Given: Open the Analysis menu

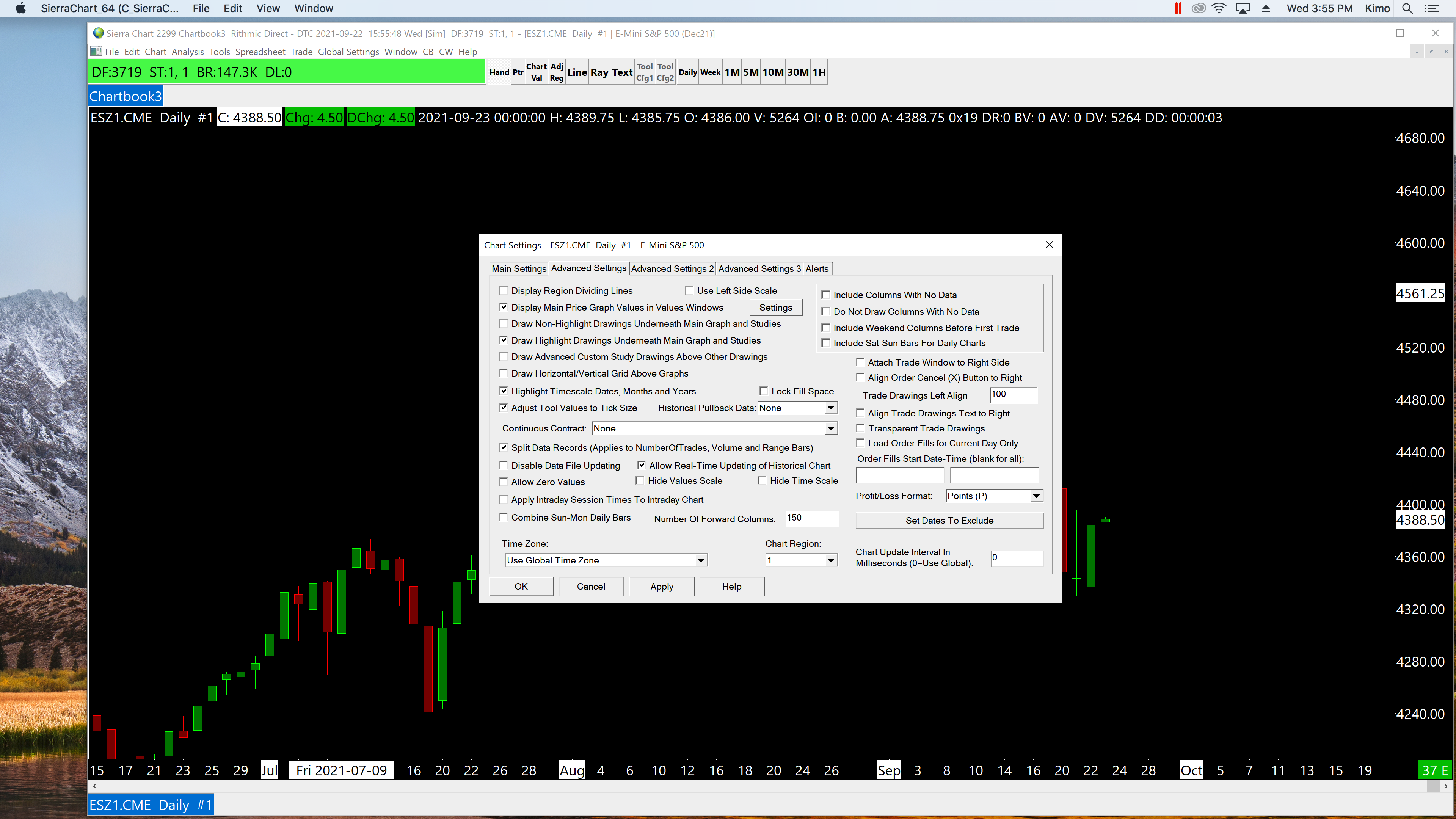Looking at the screenshot, I should point(188,52).
